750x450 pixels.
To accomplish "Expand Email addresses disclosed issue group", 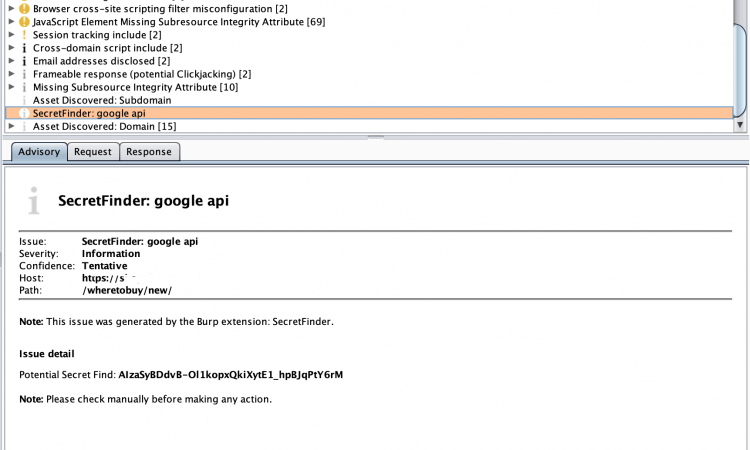I will (x=11, y=61).
